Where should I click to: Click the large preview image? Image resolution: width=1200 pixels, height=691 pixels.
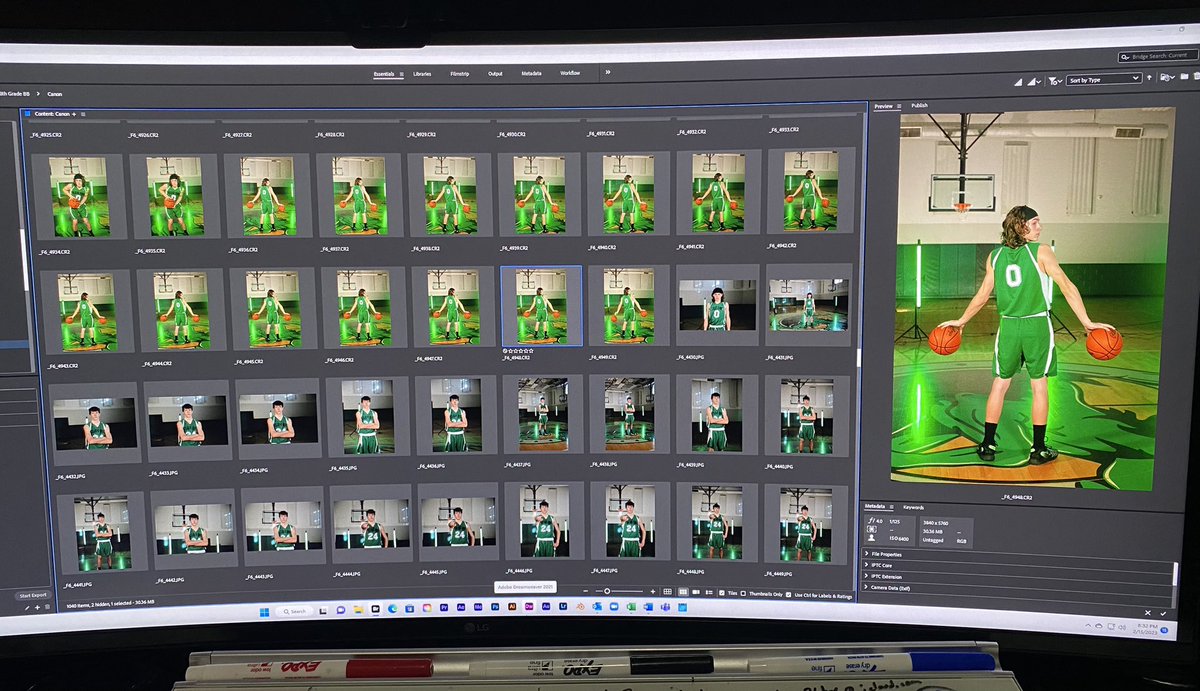tap(1031, 298)
